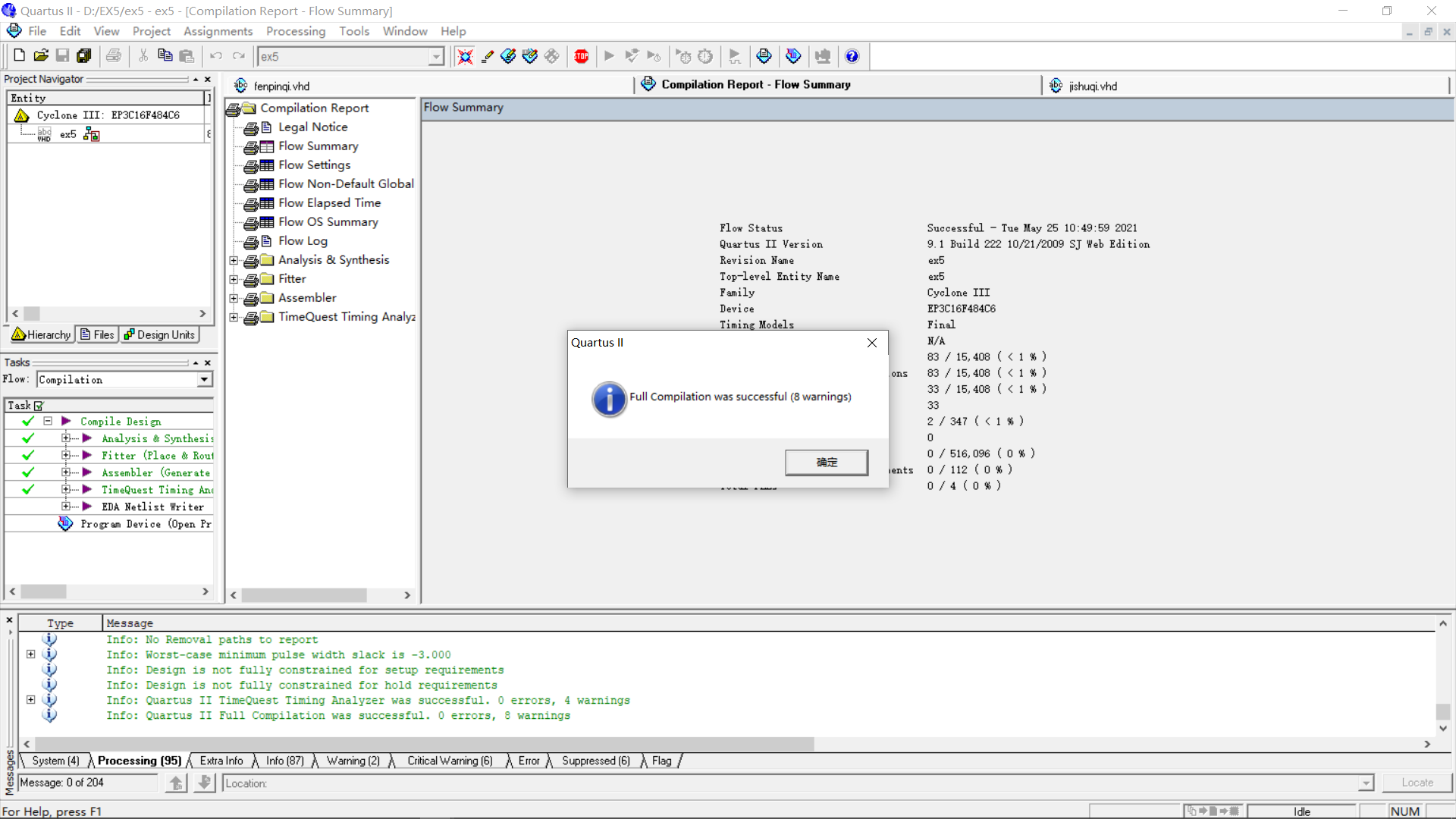This screenshot has width=1456, height=819.
Task: Stop processing with red STOP icon
Action: 582,56
